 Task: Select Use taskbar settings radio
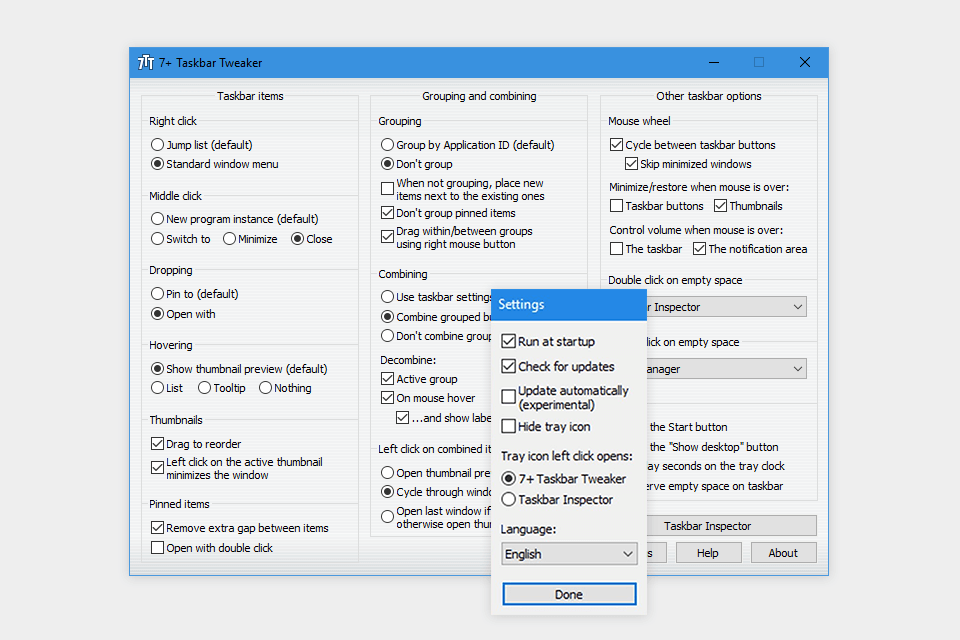click(x=387, y=297)
